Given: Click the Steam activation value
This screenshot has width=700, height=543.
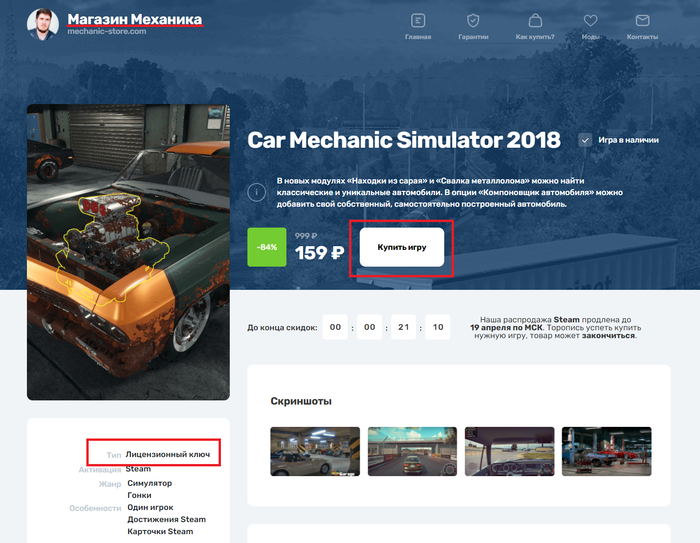Looking at the screenshot, I should (x=138, y=469).
